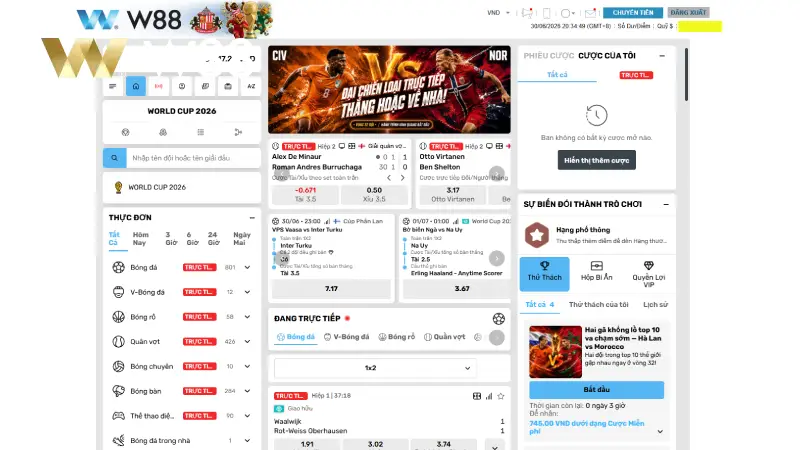Switch live list to Bóng rổ tab
The width and height of the screenshot is (800, 450).
[397, 337]
